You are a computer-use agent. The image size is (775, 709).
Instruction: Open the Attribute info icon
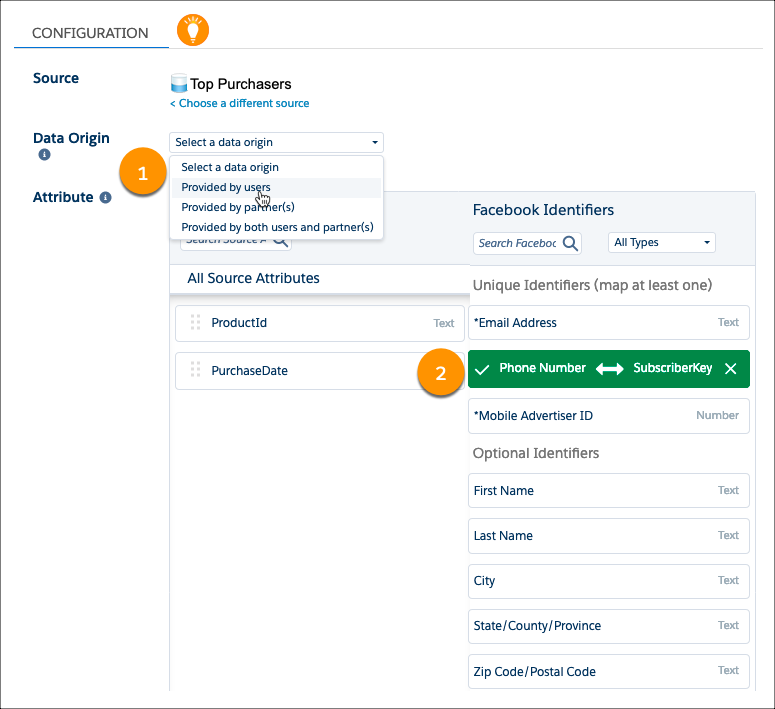pyautogui.click(x=105, y=197)
